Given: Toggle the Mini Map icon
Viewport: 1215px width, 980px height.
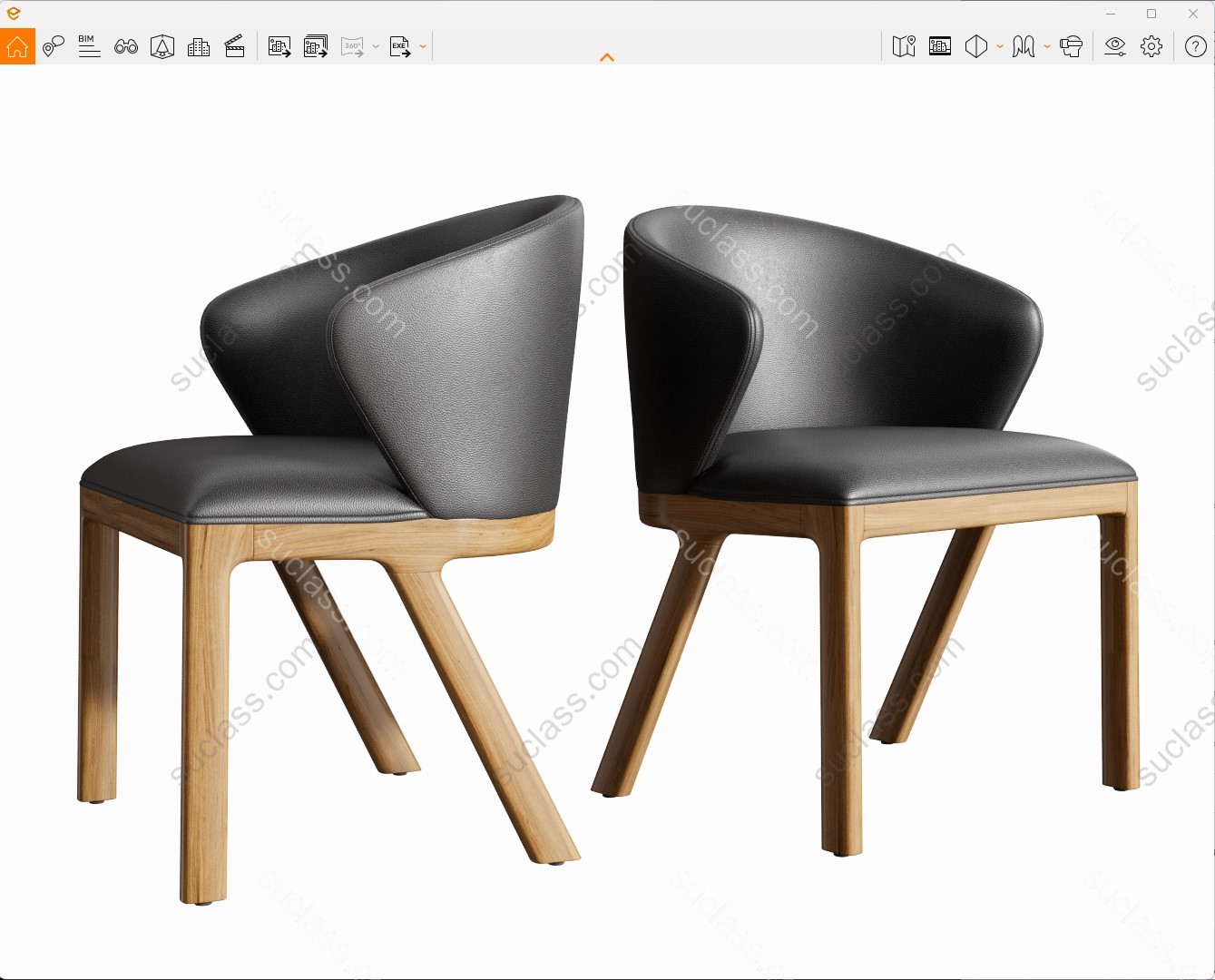Looking at the screenshot, I should 904,46.
